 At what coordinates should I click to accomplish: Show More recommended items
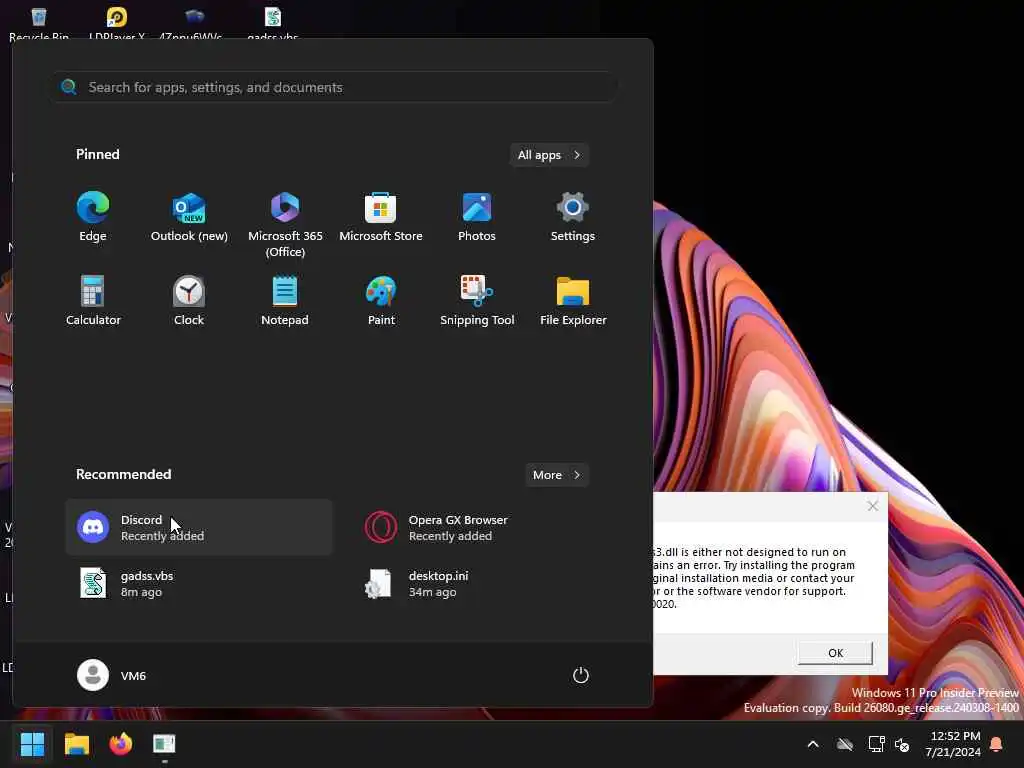(556, 475)
